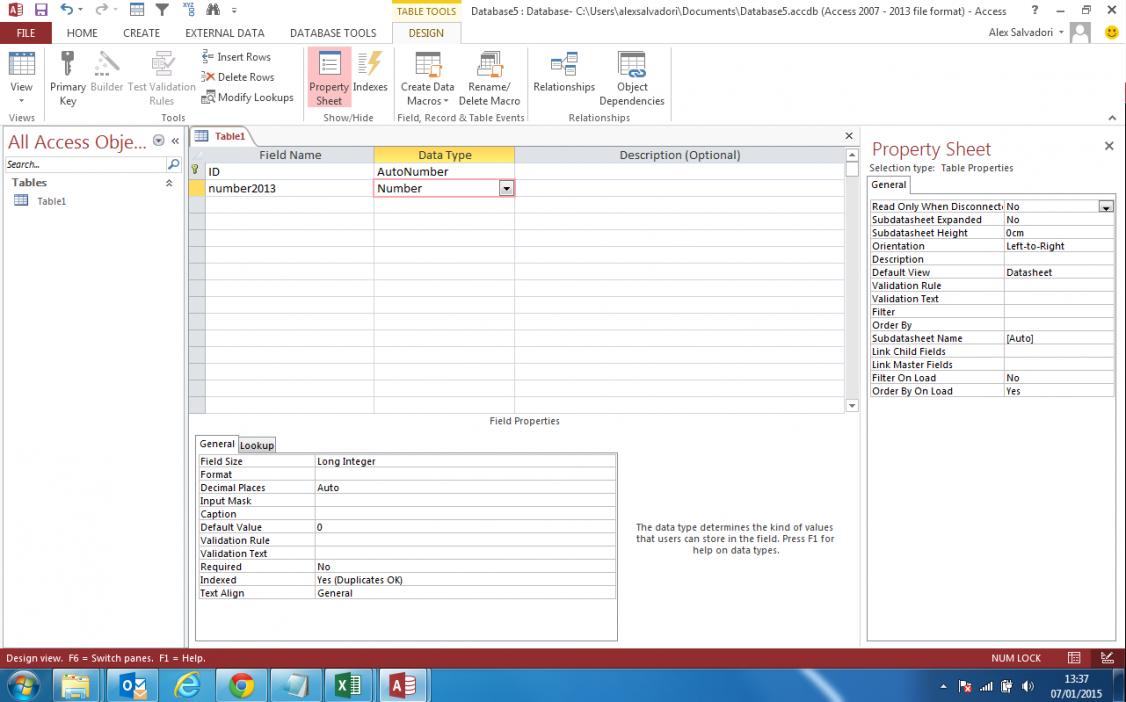1126x702 pixels.
Task: Insert Rows into the table design
Action: 236,57
